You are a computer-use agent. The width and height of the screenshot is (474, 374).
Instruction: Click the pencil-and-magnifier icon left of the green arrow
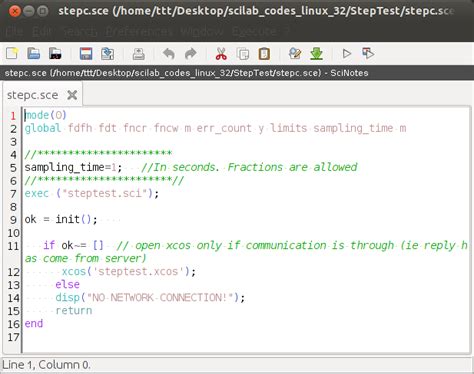[295, 53]
